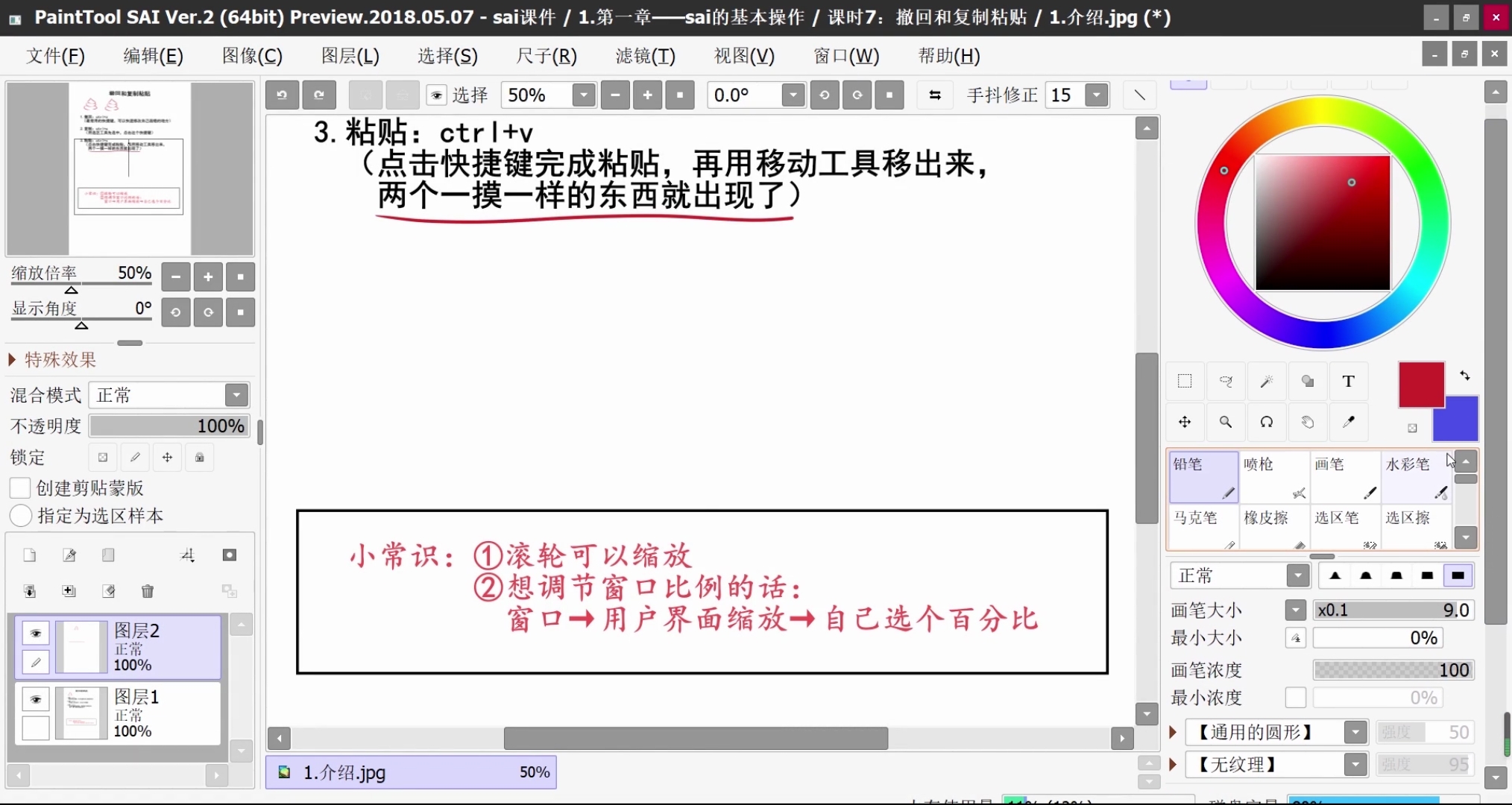Toggle visibility of 图层2

(x=36, y=631)
